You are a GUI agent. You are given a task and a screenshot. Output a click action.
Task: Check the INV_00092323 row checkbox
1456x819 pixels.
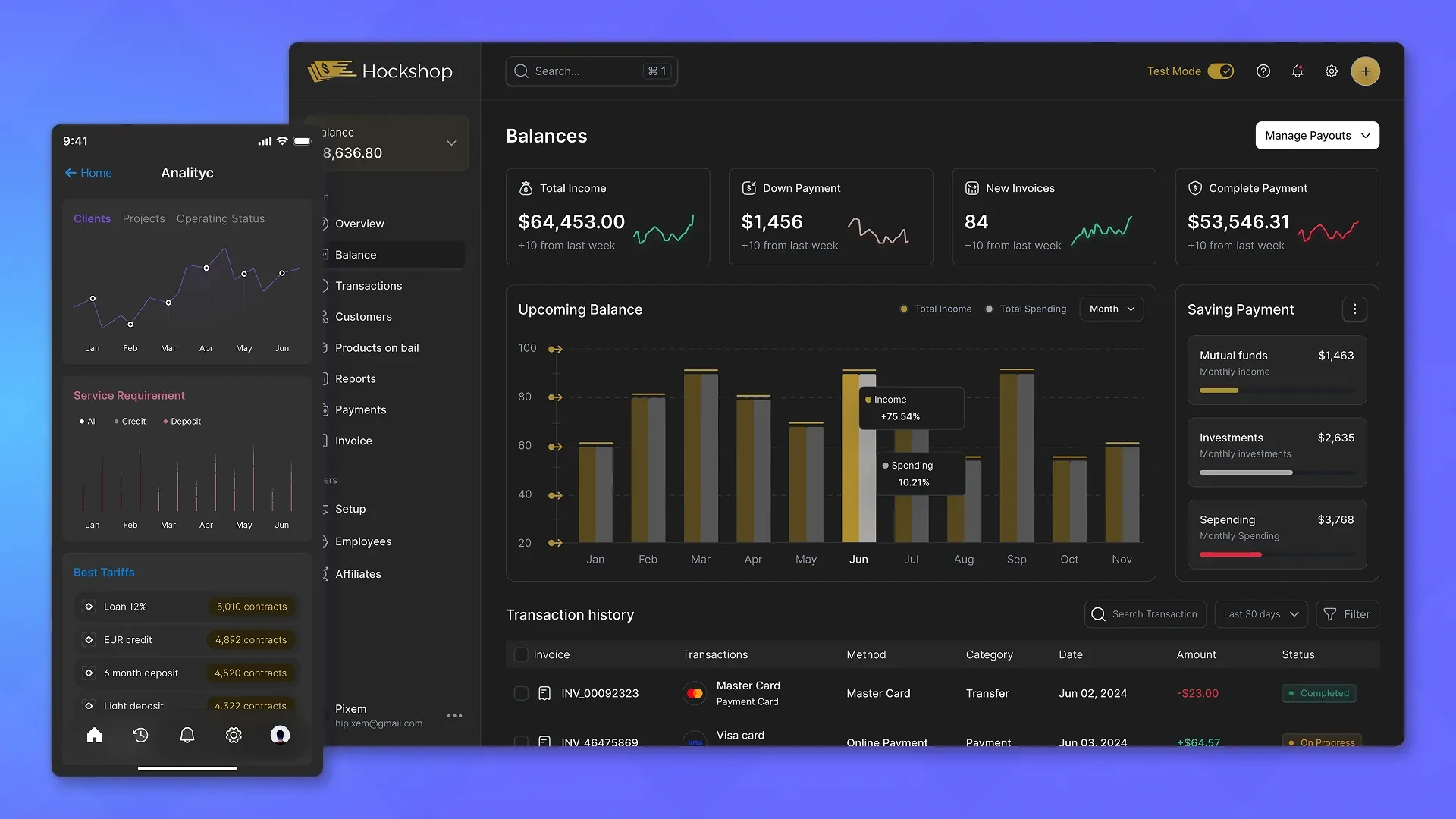click(x=521, y=693)
